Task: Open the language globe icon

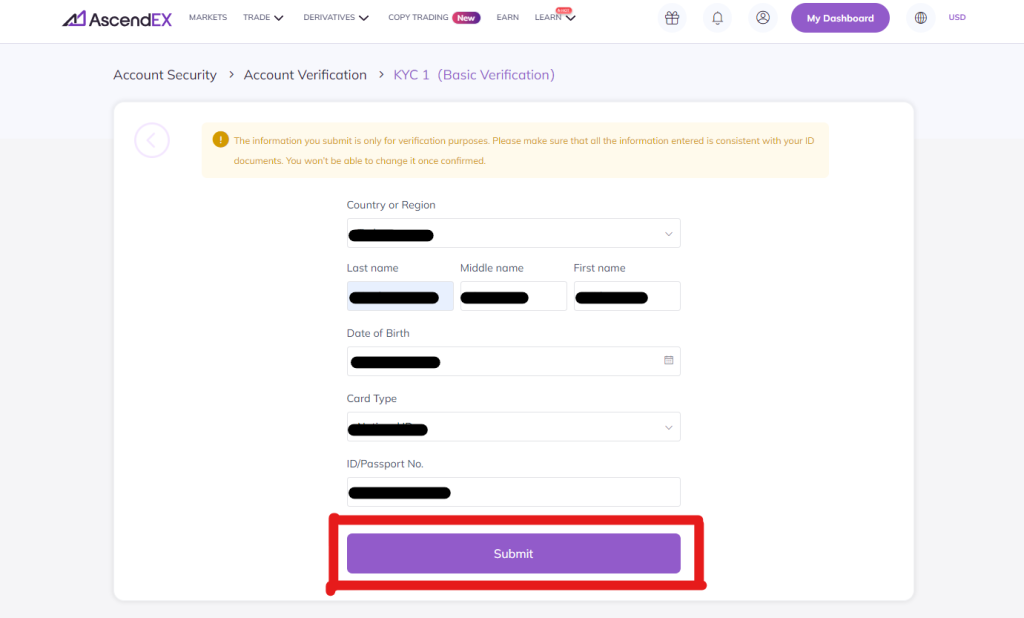Action: tap(919, 17)
